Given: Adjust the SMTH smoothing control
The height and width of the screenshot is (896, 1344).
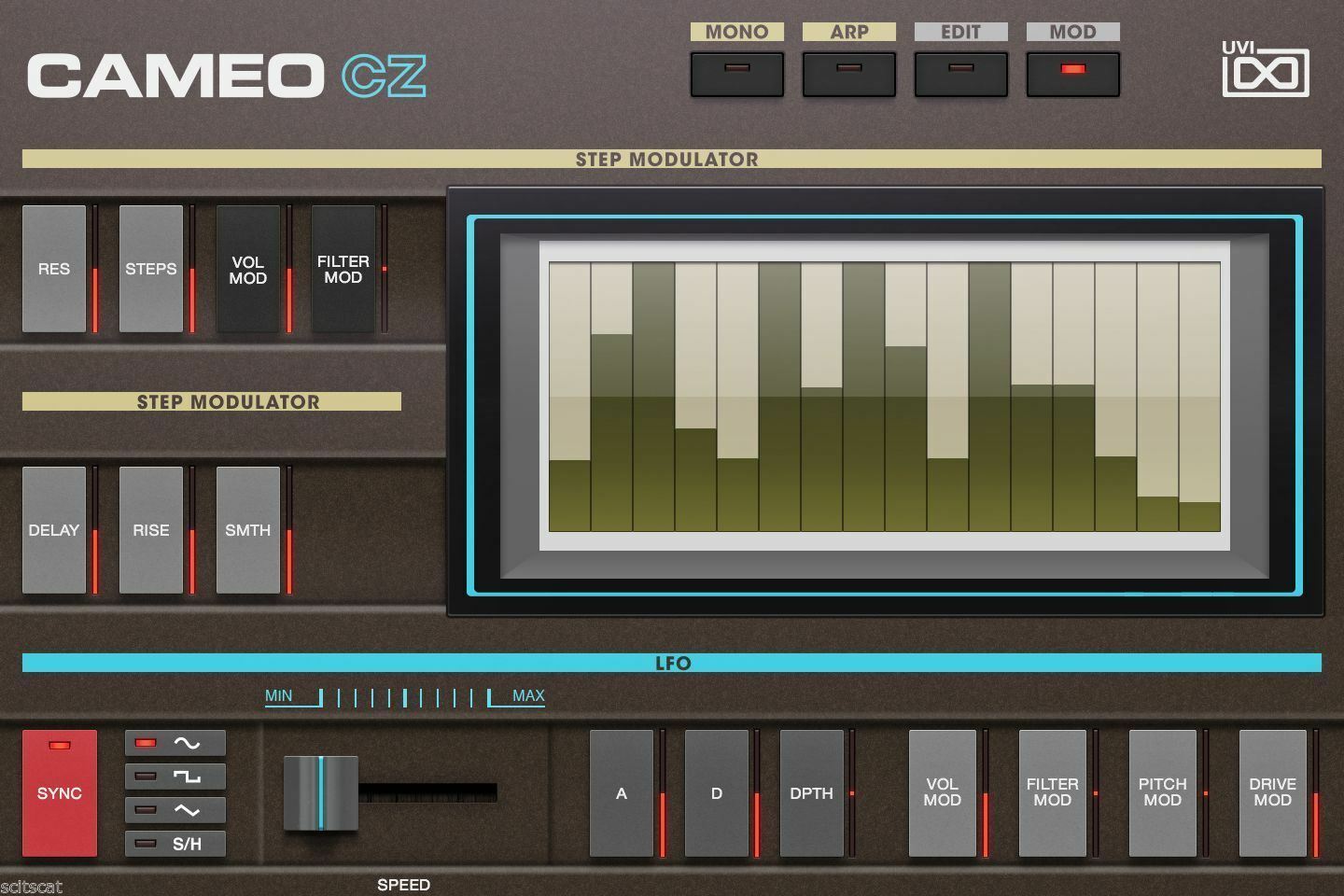Looking at the screenshot, I should [248, 530].
